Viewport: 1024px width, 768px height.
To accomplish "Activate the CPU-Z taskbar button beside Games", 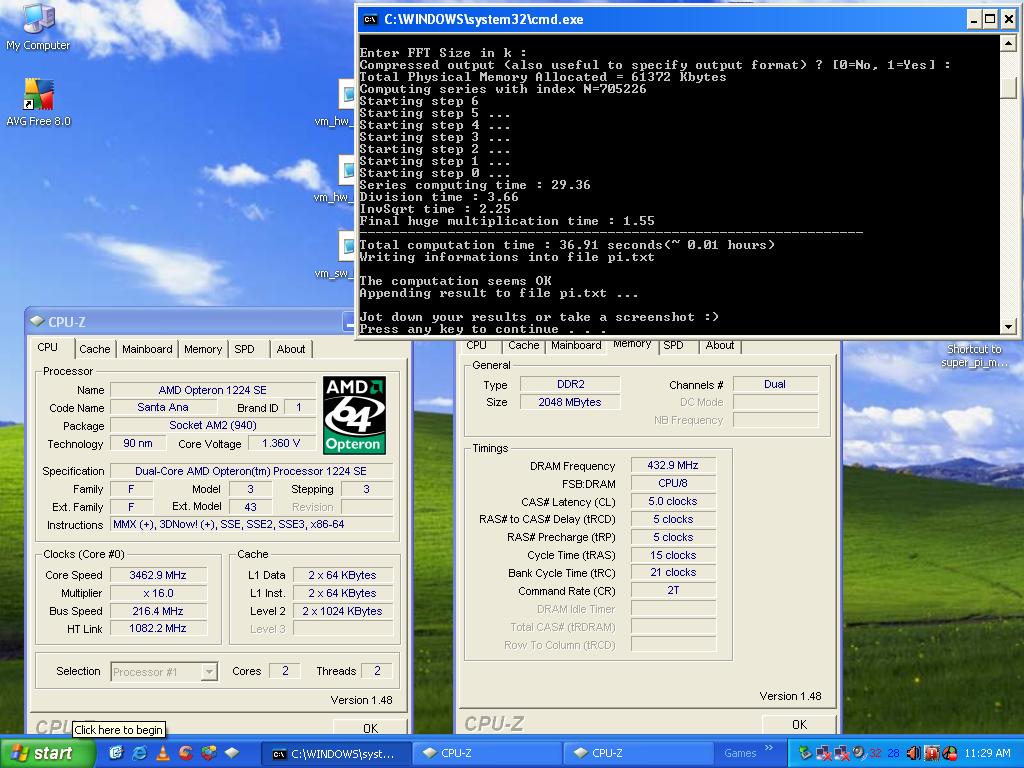I will coord(637,754).
